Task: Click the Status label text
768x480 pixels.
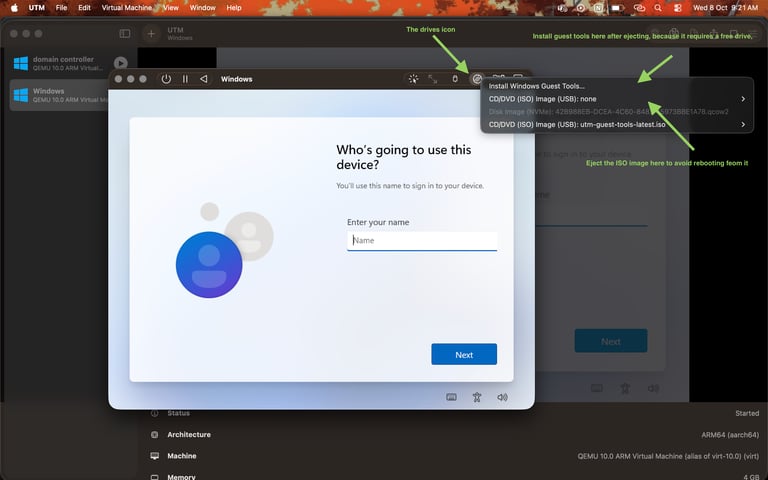Action: [x=178, y=413]
